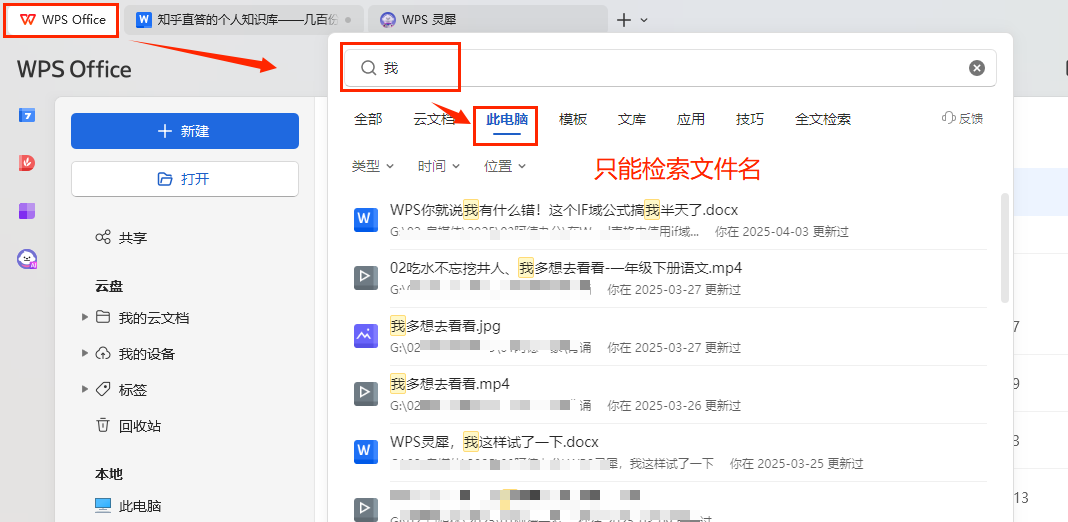Select the 云文档 search tab
1068x522 pixels.
point(434,119)
